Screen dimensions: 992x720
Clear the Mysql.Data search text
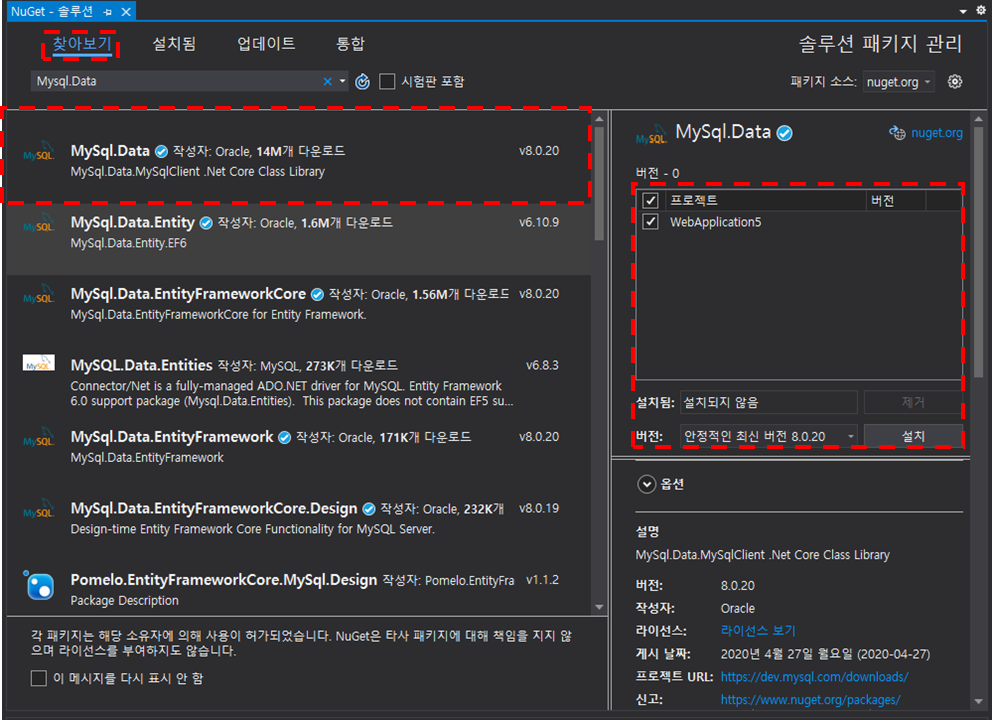point(327,81)
